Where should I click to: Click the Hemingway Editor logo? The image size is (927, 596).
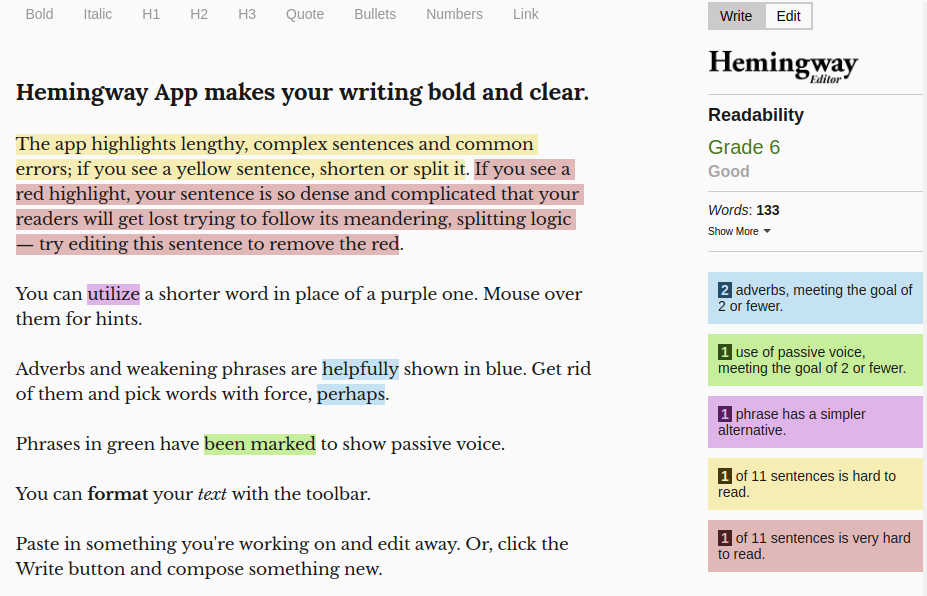click(x=783, y=66)
